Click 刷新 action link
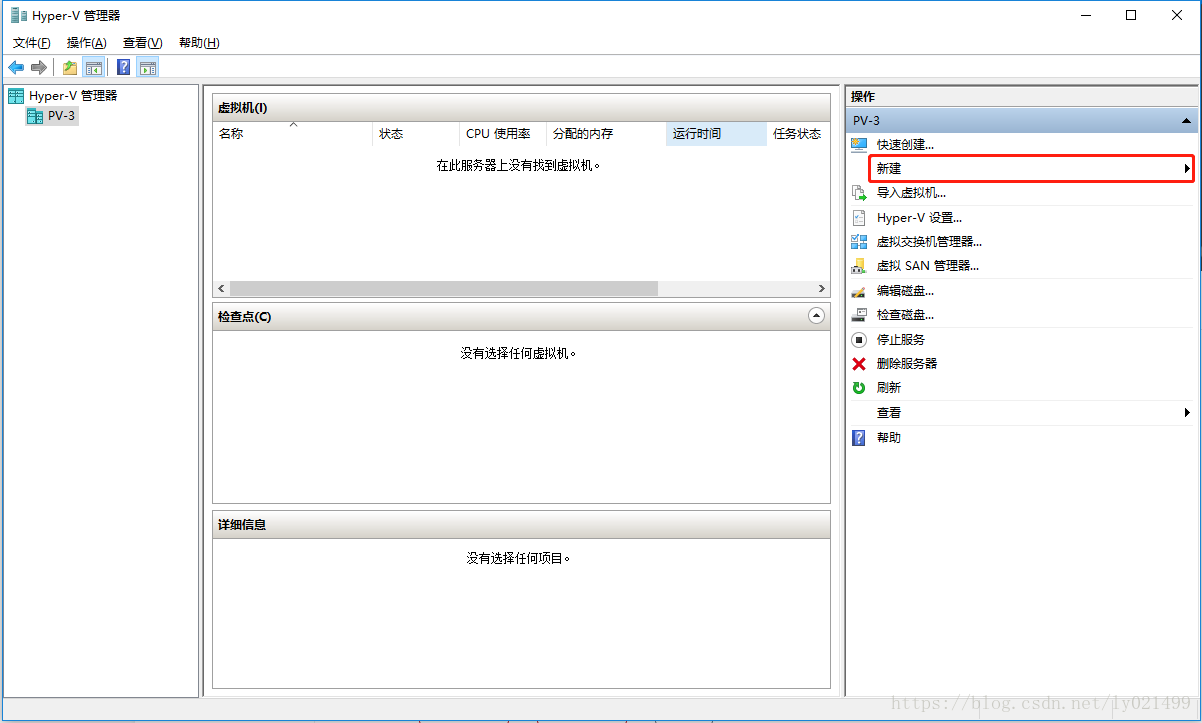Image resolution: width=1202 pixels, height=723 pixels. pos(889,387)
